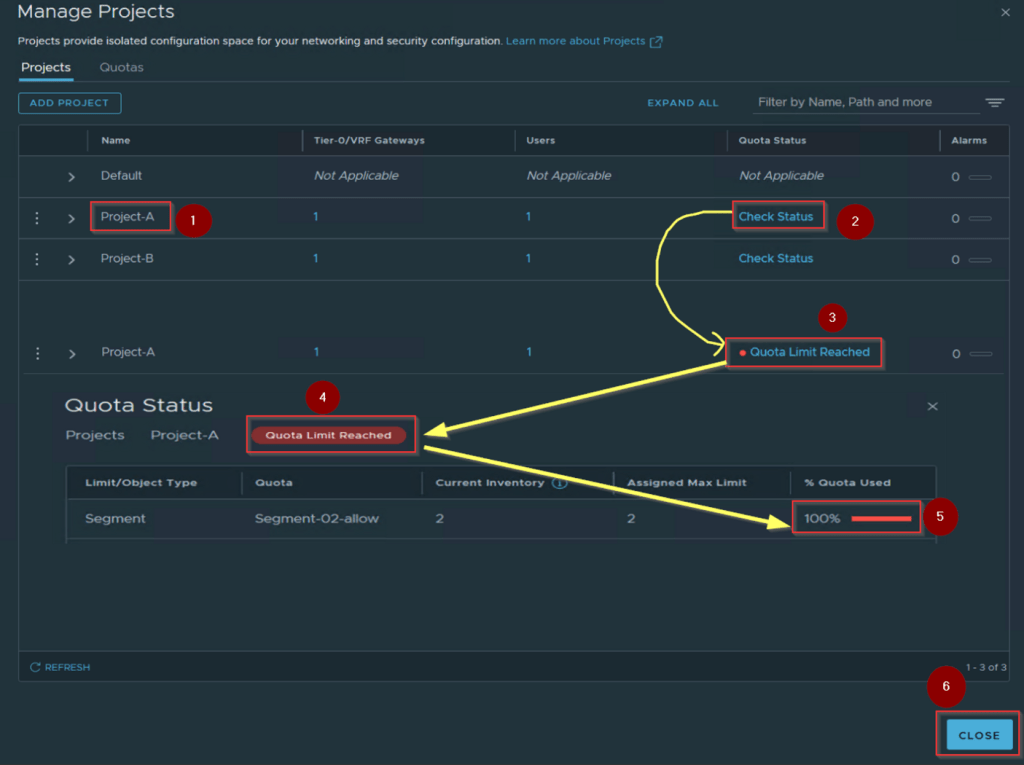
Task: Switch to the Quotas tab
Action: pos(121,67)
